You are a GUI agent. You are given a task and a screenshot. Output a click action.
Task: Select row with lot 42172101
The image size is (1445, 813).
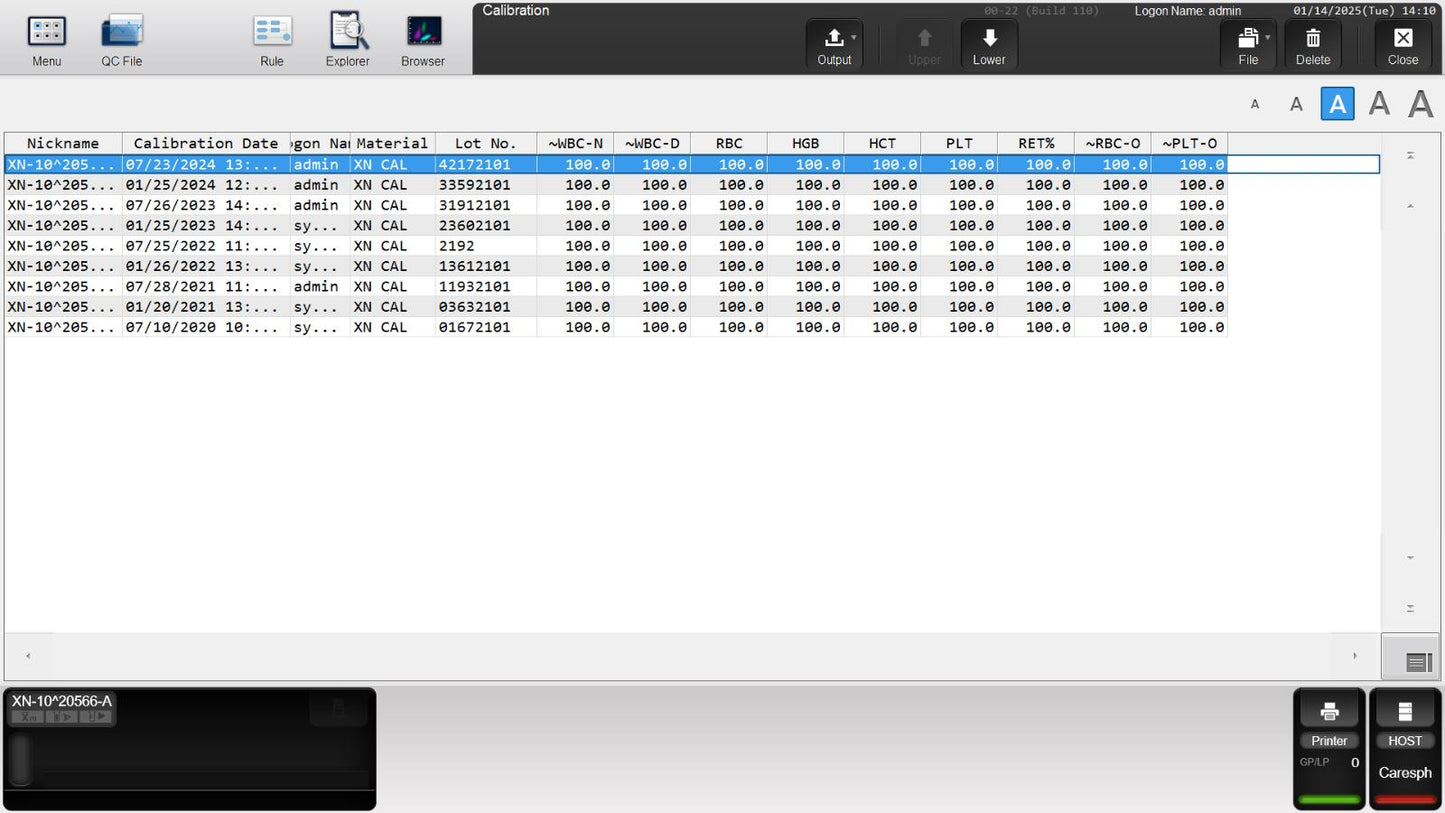tap(692, 164)
